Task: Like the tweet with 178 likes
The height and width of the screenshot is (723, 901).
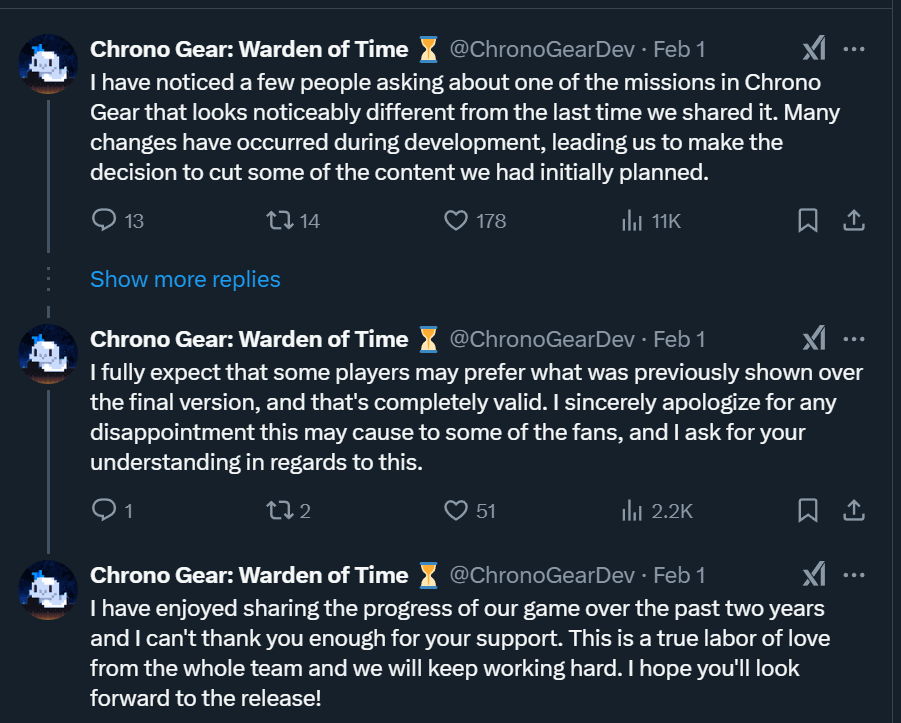Action: (457, 220)
